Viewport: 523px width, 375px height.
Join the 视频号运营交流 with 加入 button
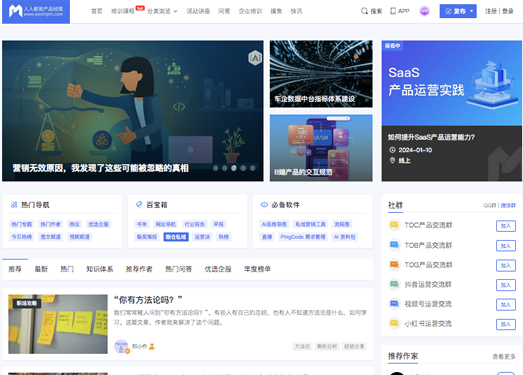click(x=506, y=304)
